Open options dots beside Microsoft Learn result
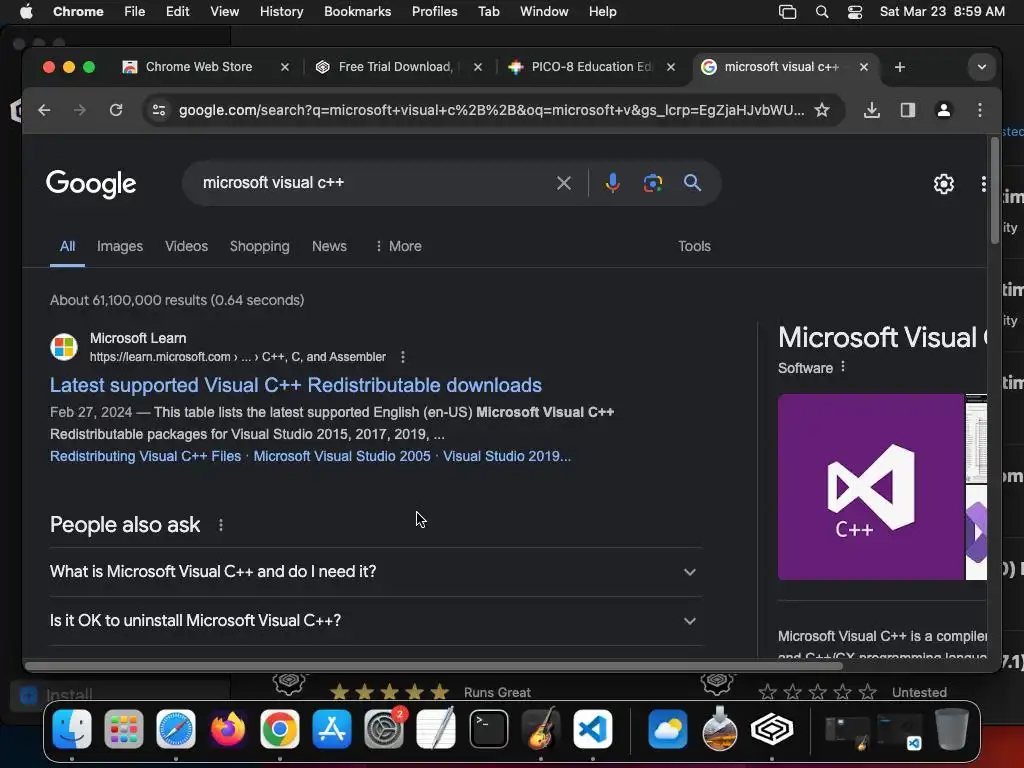 point(403,357)
